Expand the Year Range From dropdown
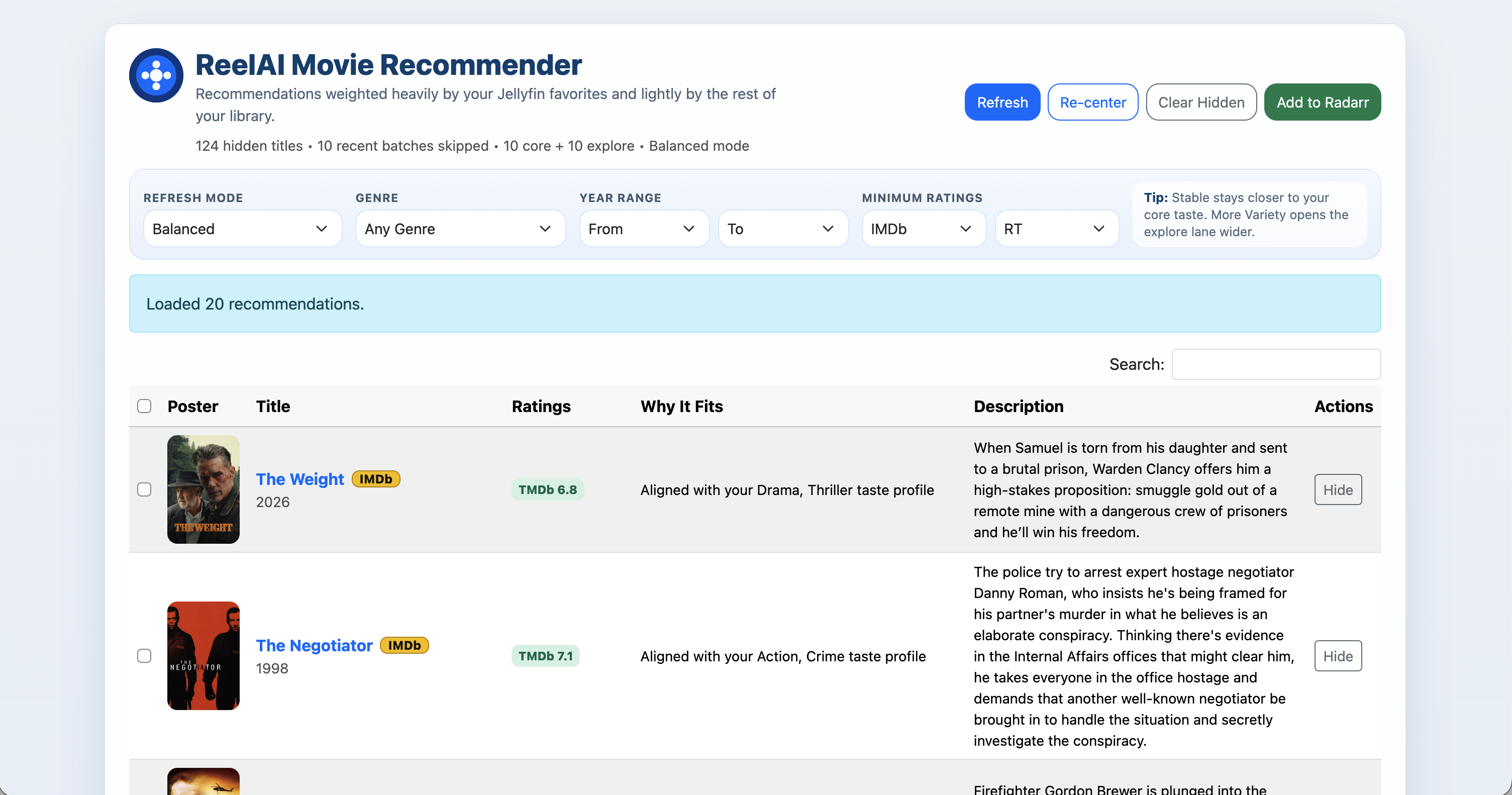1512x795 pixels. point(644,229)
